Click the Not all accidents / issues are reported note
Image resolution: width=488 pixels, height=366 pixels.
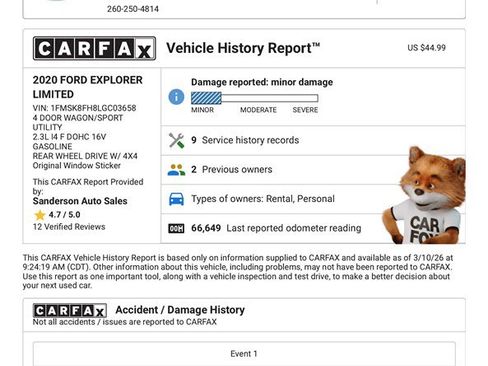click(125, 322)
